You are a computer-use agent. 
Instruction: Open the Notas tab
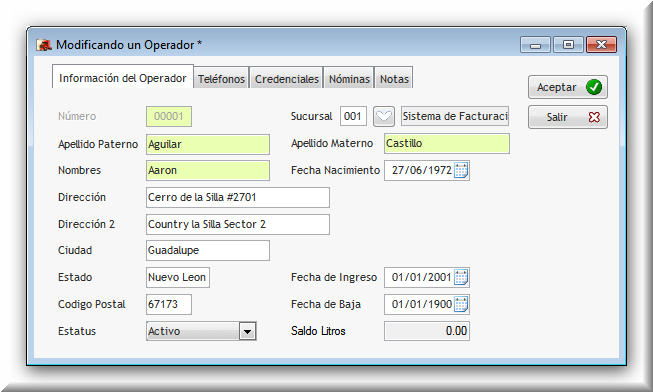(394, 78)
